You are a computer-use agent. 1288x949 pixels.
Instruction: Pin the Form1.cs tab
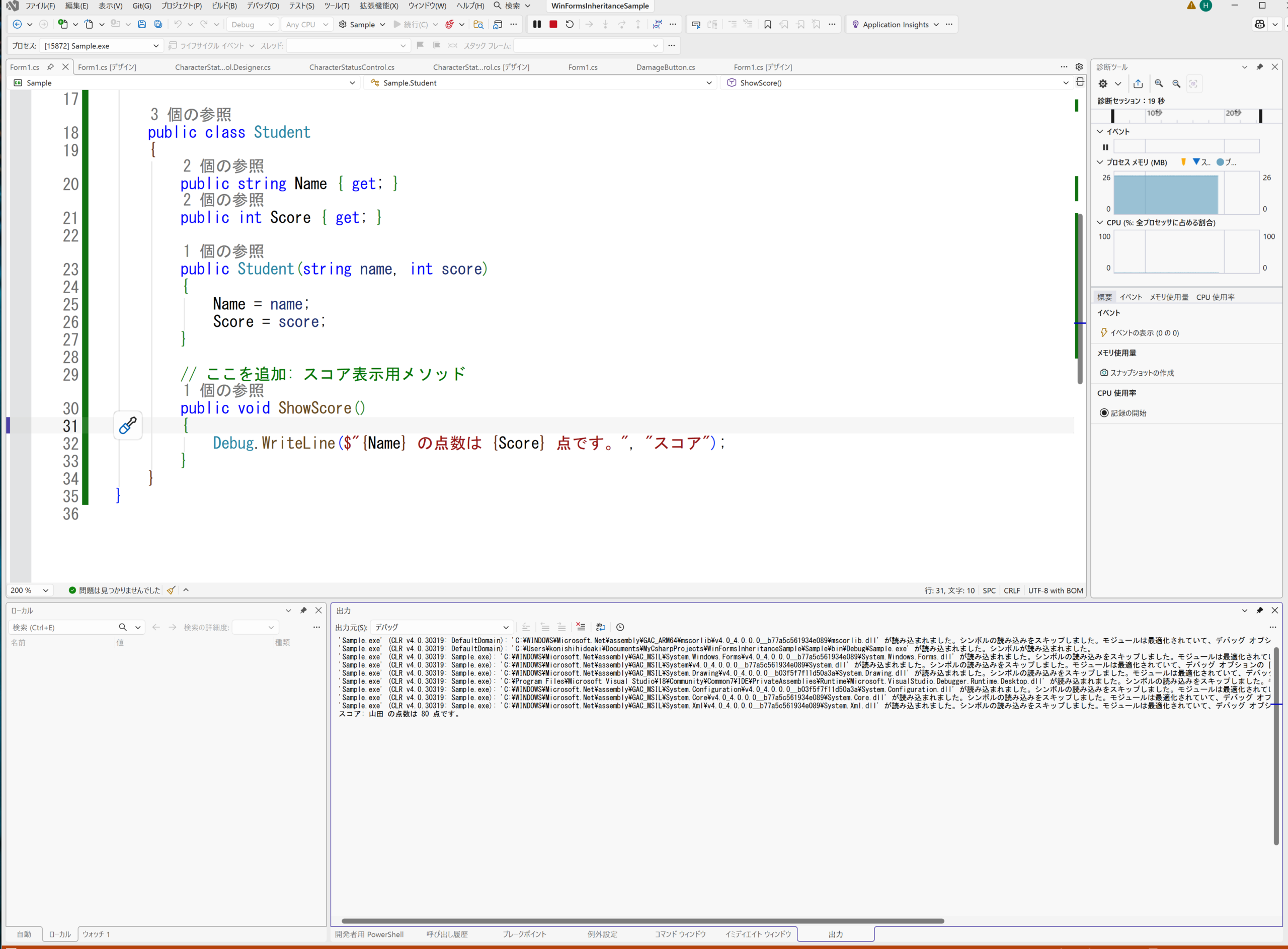51,67
